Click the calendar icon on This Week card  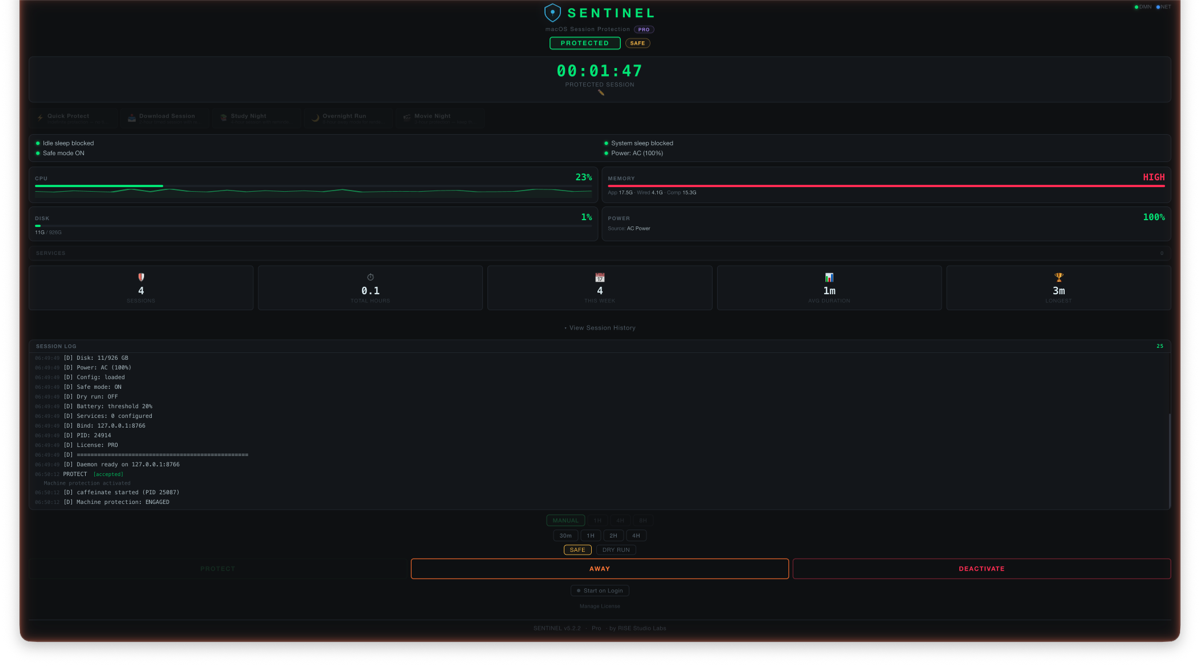600,277
